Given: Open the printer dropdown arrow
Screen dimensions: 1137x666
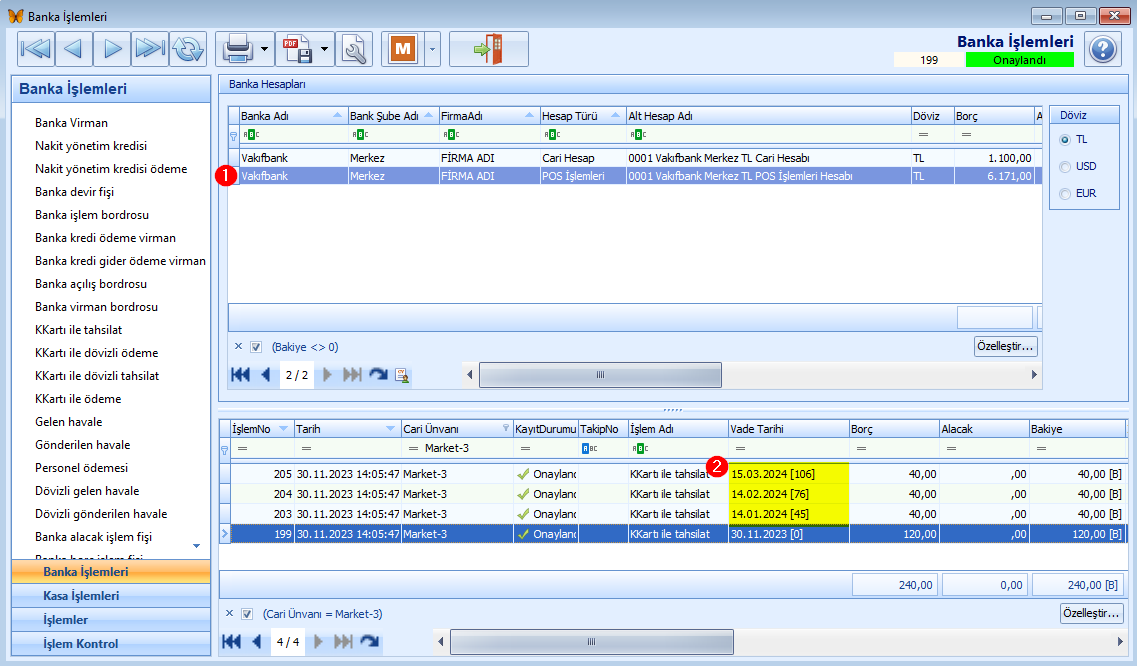Looking at the screenshot, I should (265, 49).
